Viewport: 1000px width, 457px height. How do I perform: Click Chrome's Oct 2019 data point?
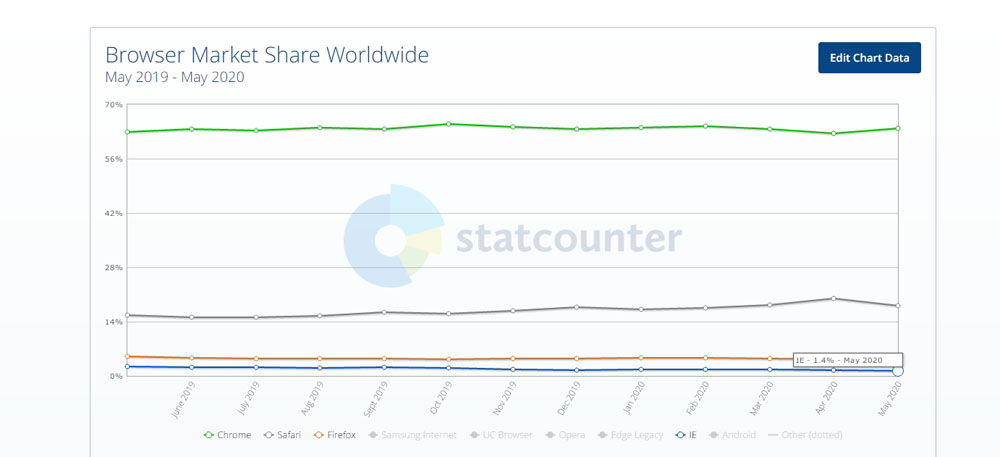pyautogui.click(x=448, y=124)
